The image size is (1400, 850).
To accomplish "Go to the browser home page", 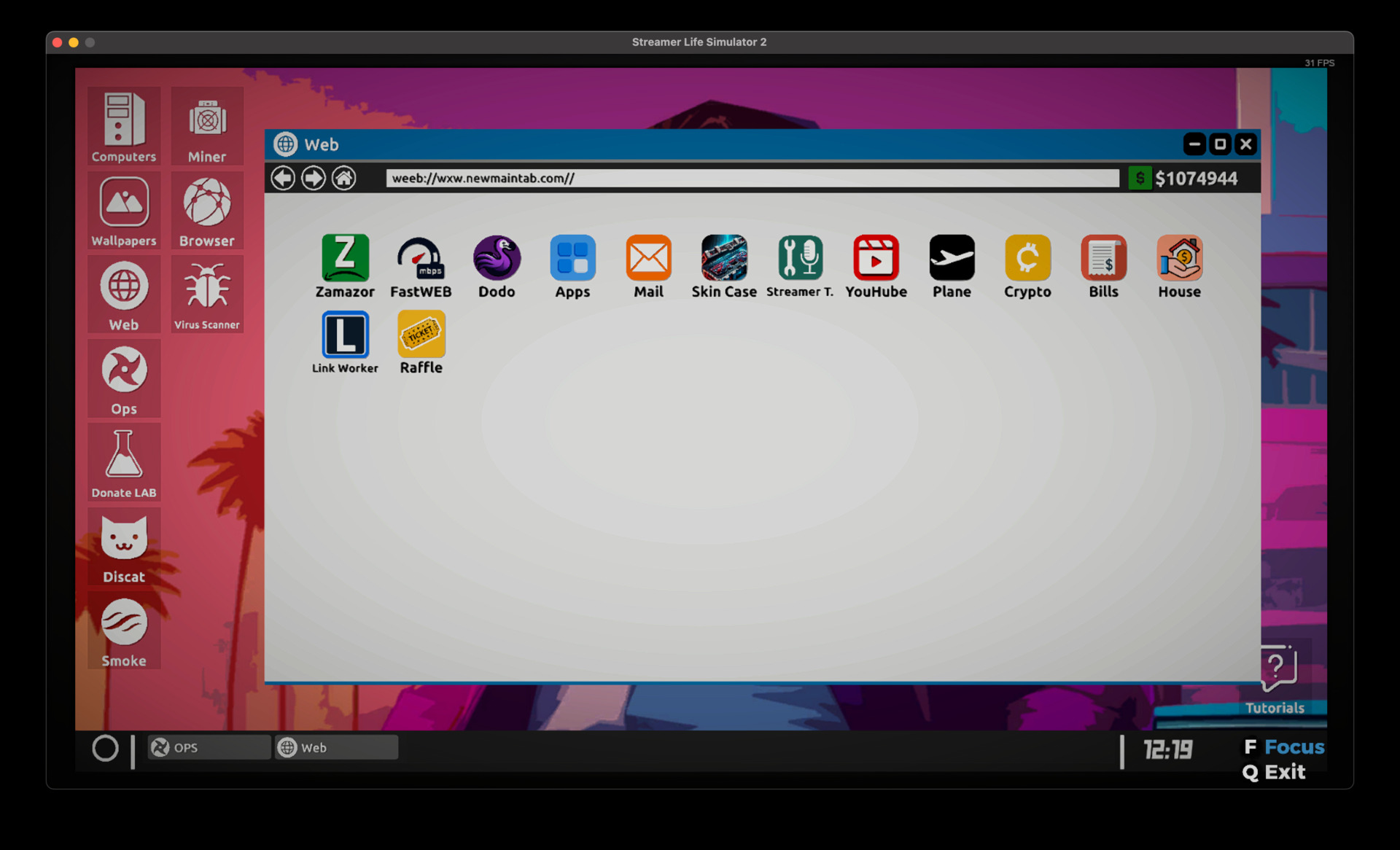I will pos(343,178).
